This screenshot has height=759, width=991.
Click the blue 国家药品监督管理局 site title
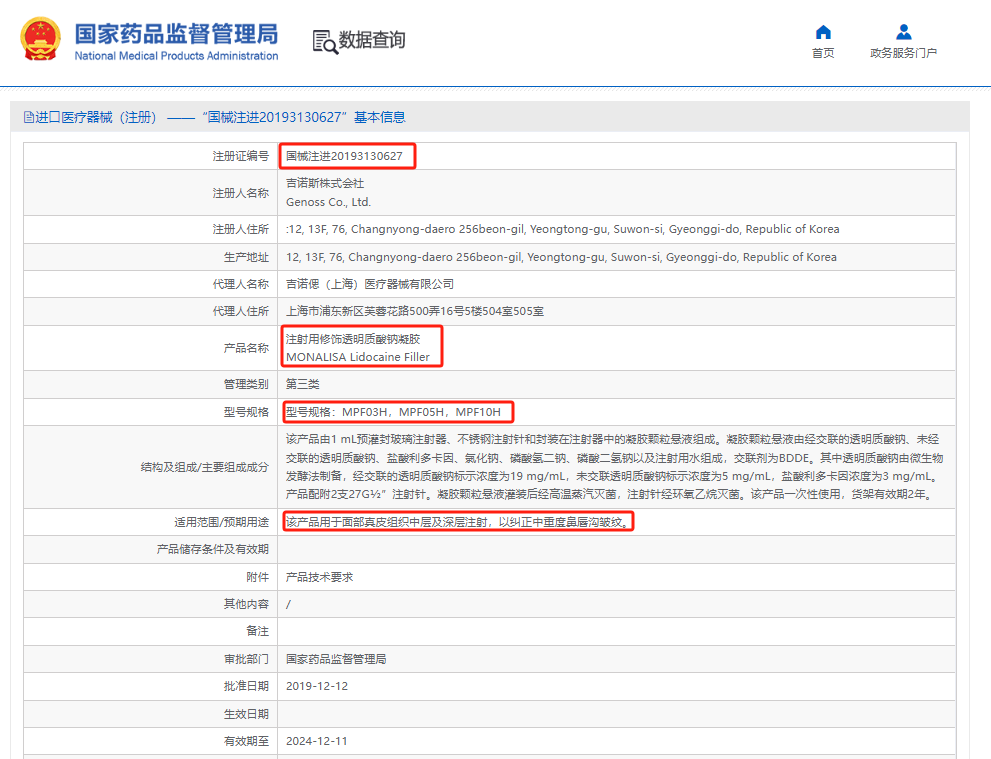click(176, 34)
